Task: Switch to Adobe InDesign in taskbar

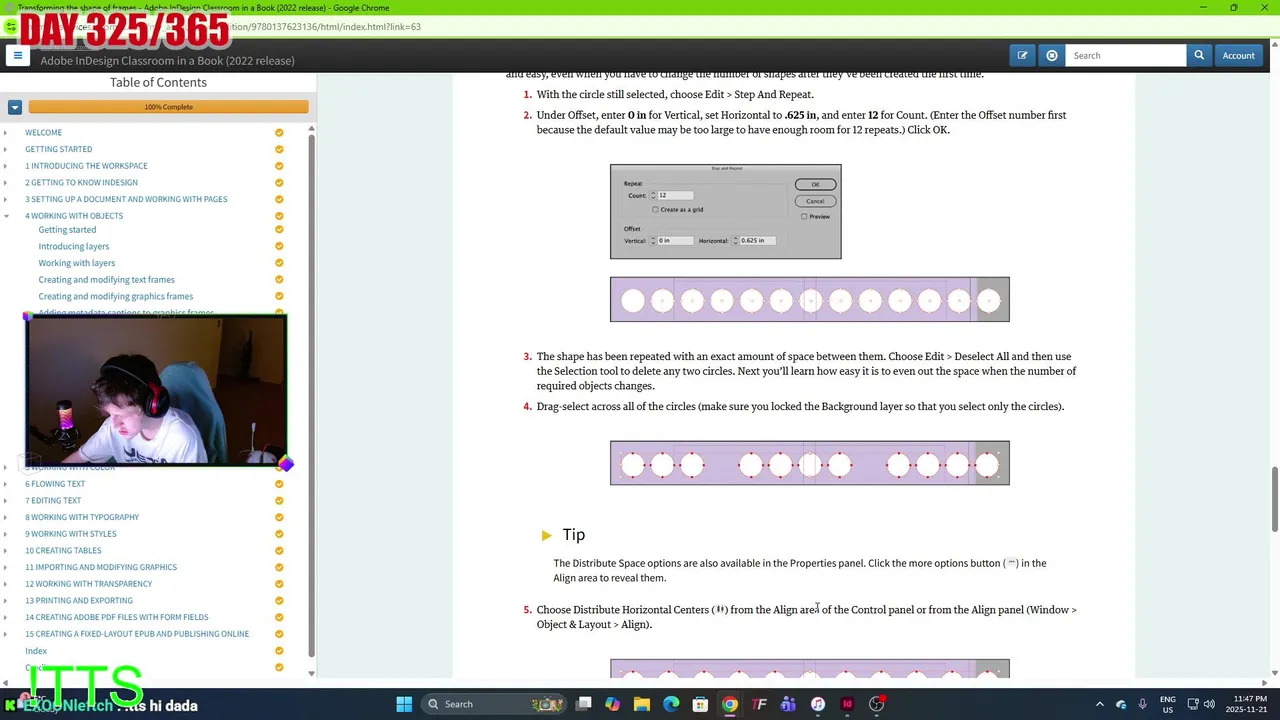Action: (847, 704)
